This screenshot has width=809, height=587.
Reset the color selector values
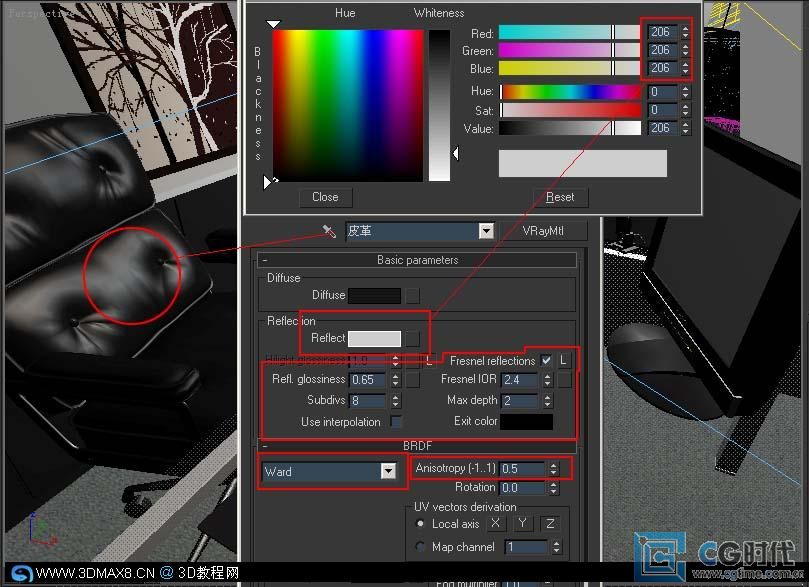click(x=560, y=197)
